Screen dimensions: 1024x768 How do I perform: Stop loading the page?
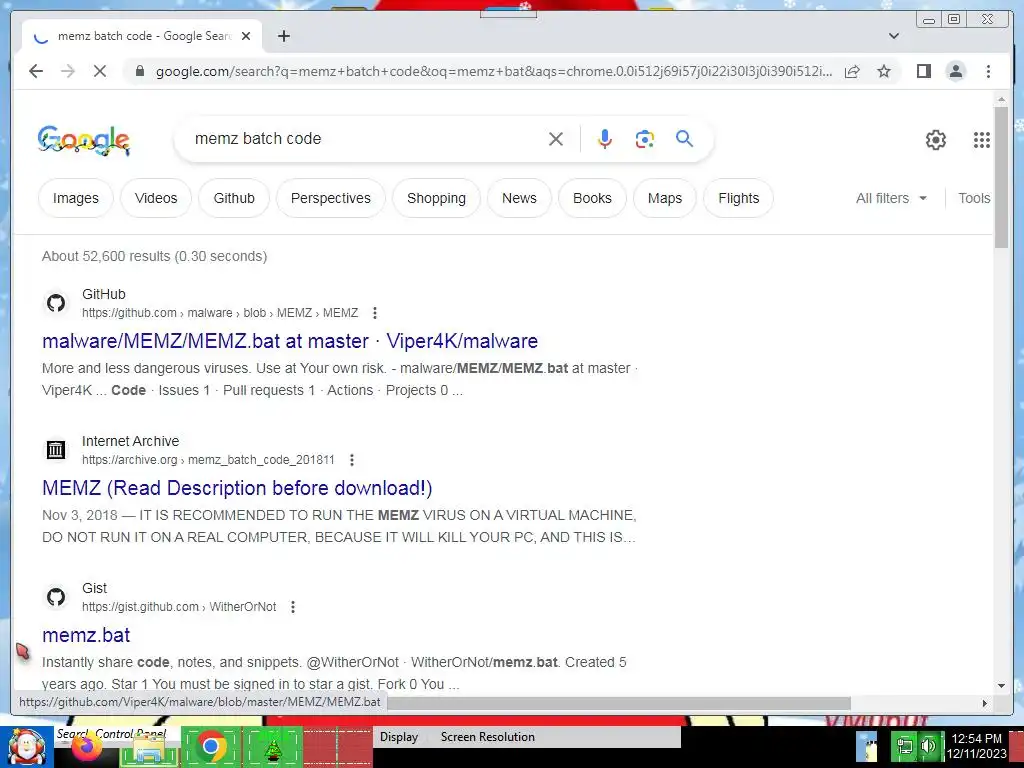point(100,71)
